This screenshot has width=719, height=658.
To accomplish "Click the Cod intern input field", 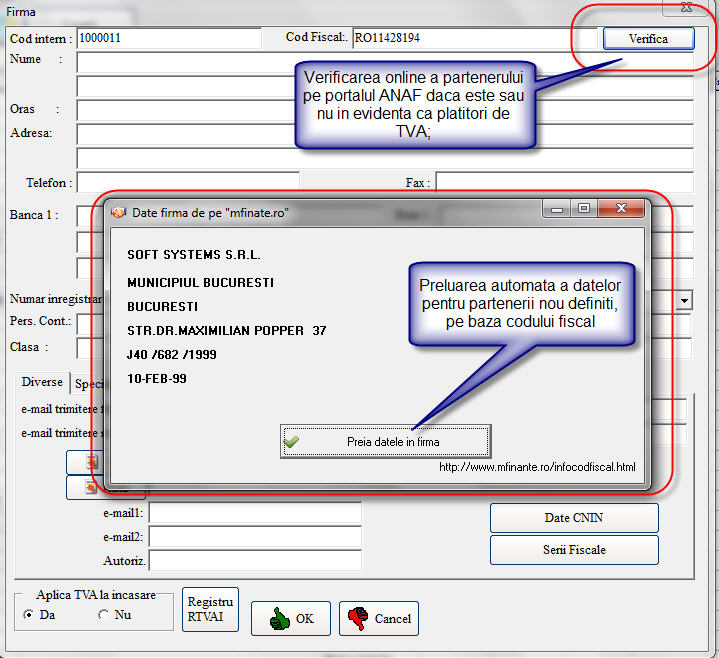I will pos(167,38).
